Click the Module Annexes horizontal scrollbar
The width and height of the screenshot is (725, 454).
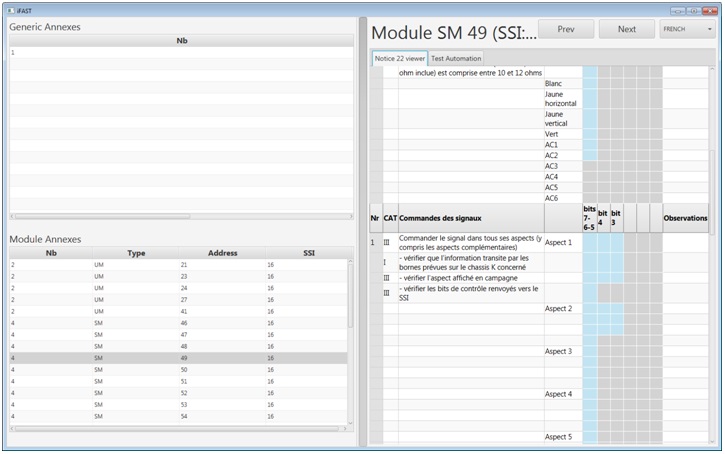point(177,429)
